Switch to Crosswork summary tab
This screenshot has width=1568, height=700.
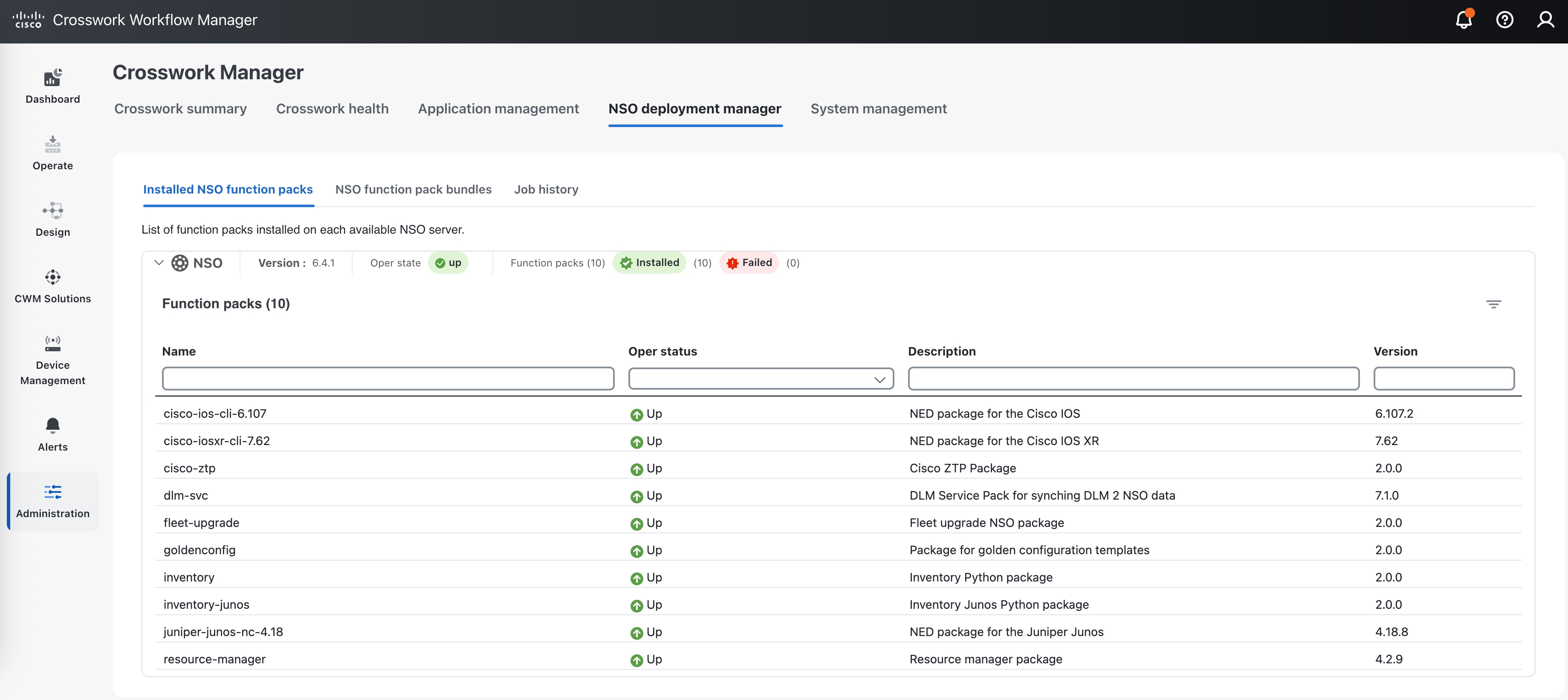coord(180,109)
